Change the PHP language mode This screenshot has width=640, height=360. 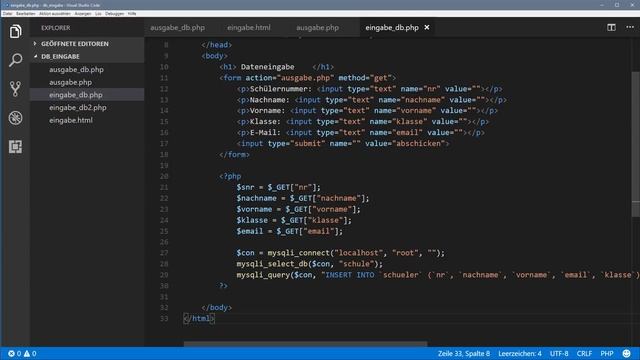[x=607, y=353]
